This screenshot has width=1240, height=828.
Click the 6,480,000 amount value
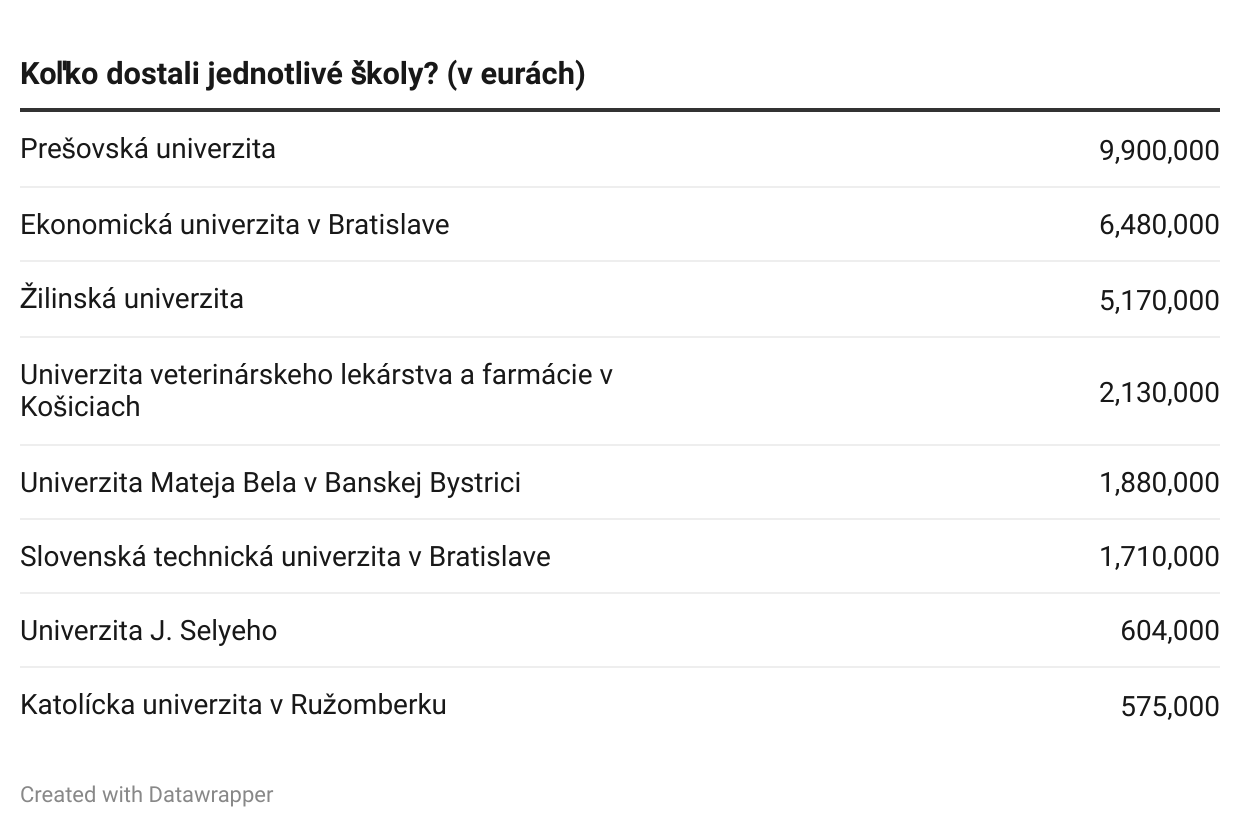1159,224
